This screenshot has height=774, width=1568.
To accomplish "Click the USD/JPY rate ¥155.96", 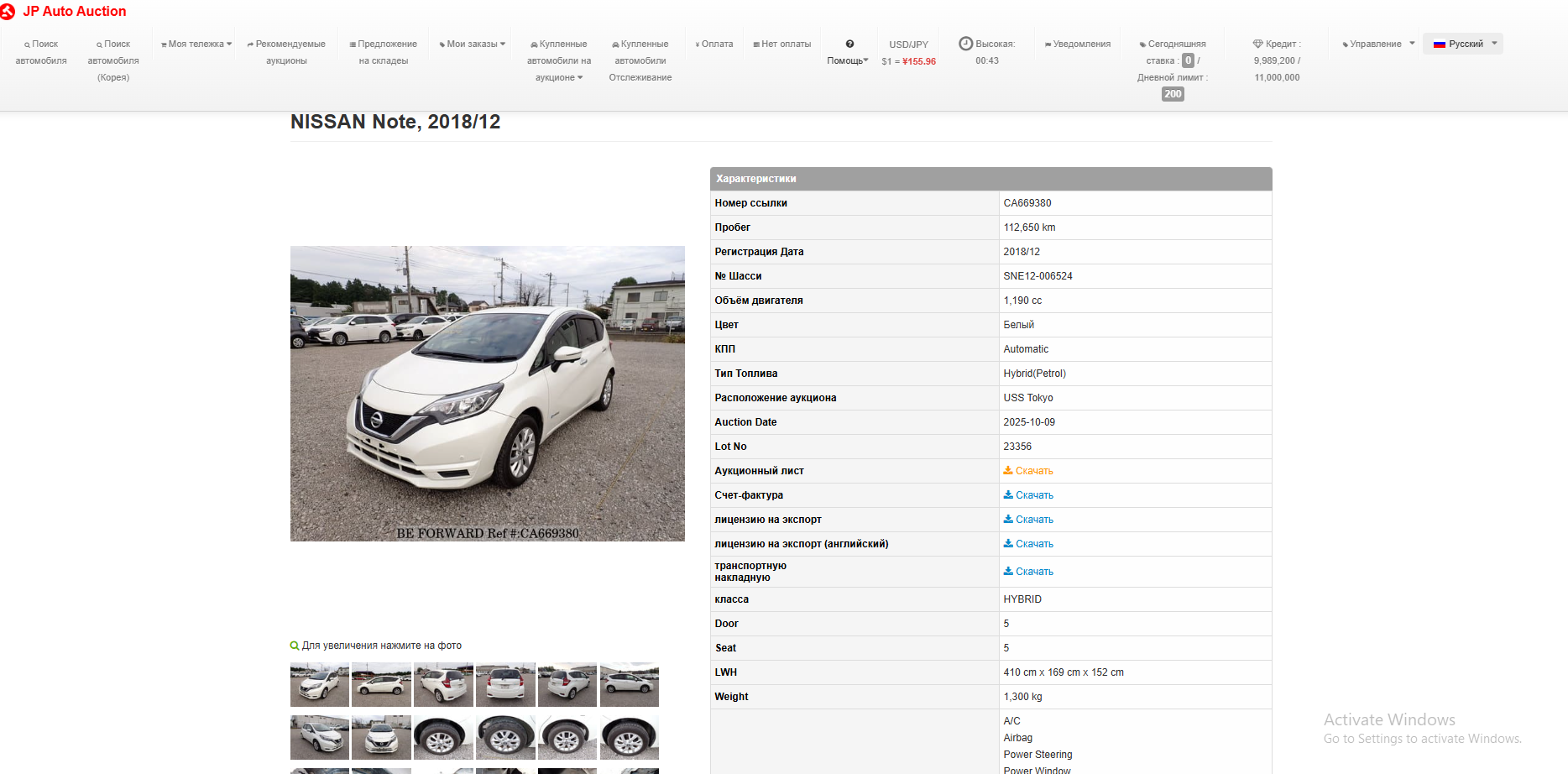I will click(x=919, y=61).
